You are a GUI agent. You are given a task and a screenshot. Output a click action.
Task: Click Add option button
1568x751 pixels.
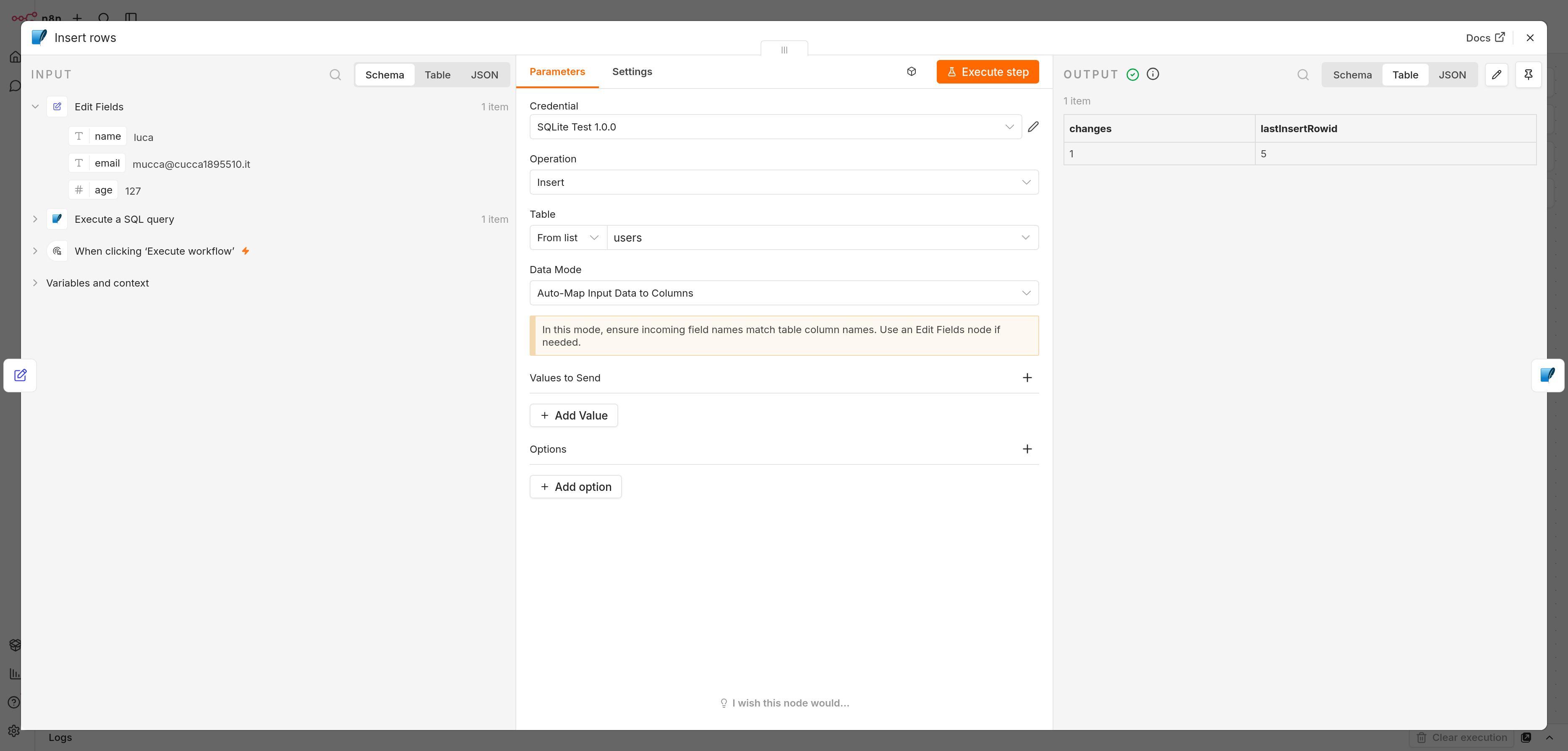click(x=575, y=486)
